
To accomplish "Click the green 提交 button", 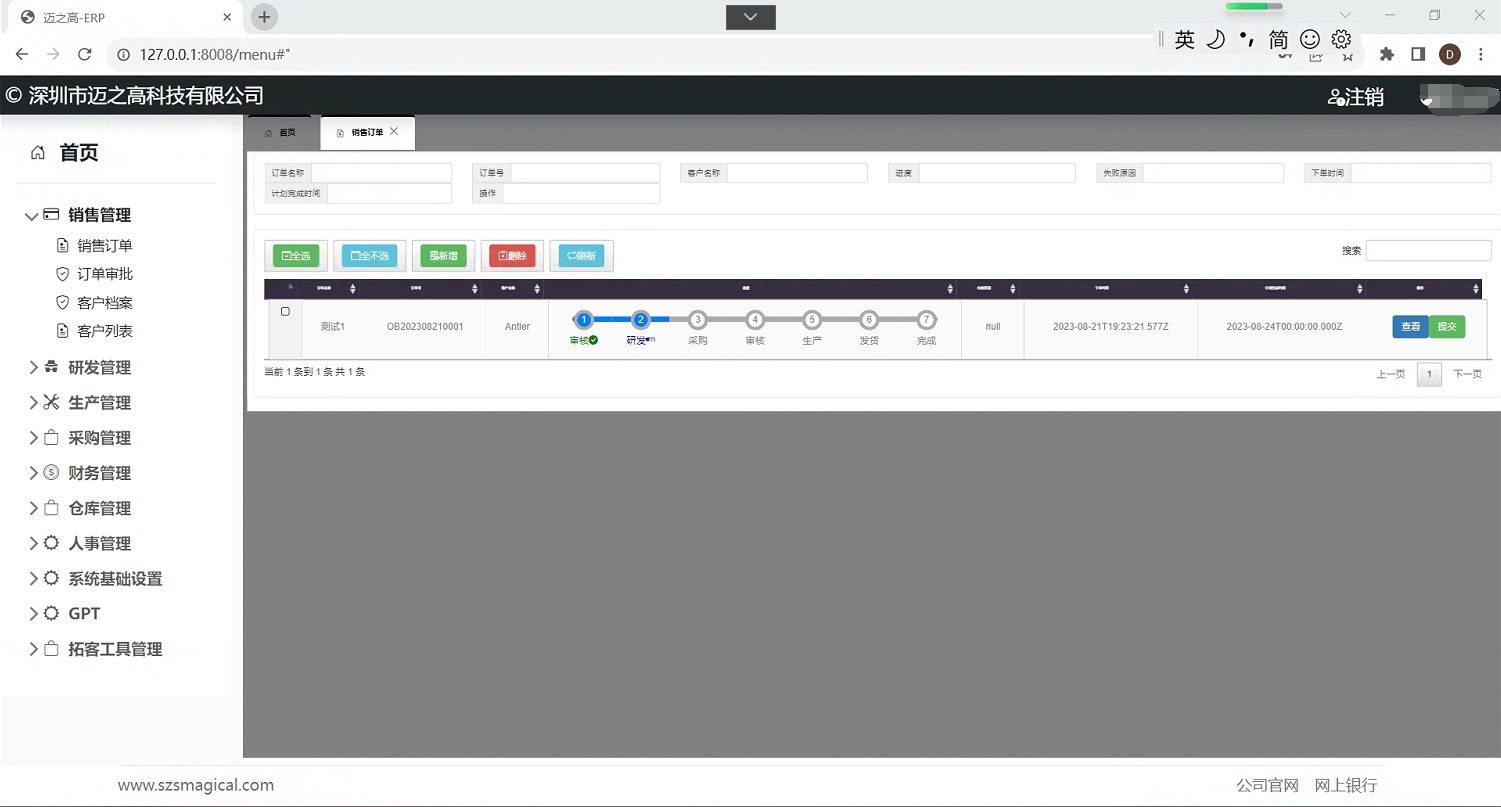I will [x=1446, y=327].
